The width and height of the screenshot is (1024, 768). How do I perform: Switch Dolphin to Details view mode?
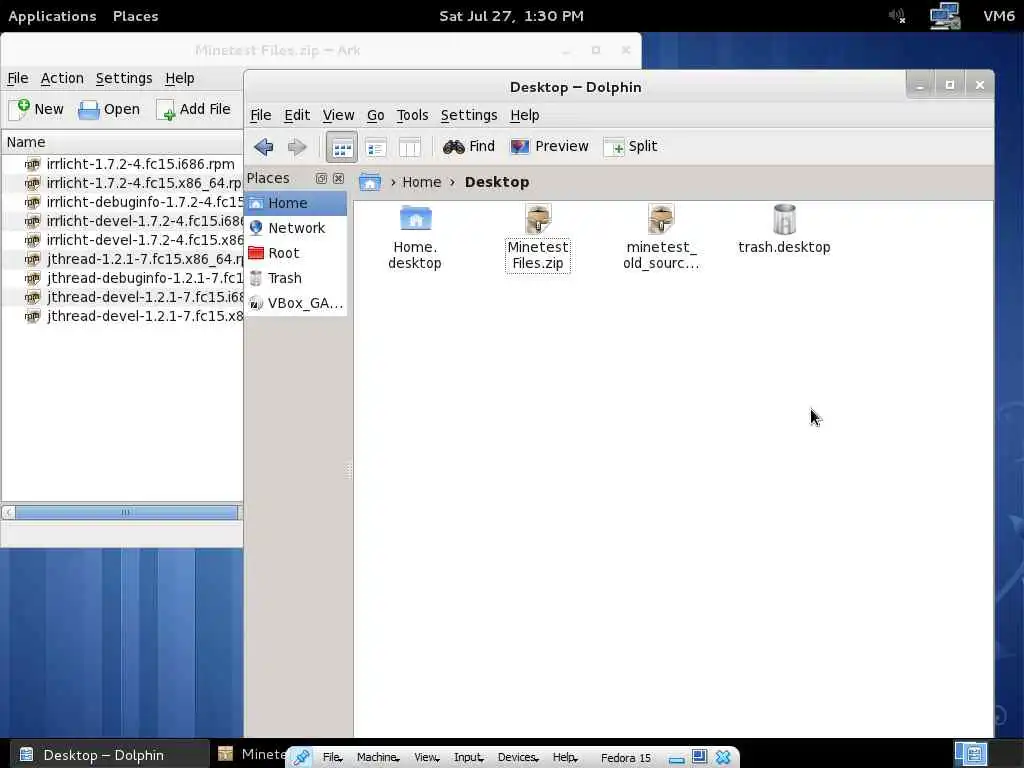coord(376,148)
